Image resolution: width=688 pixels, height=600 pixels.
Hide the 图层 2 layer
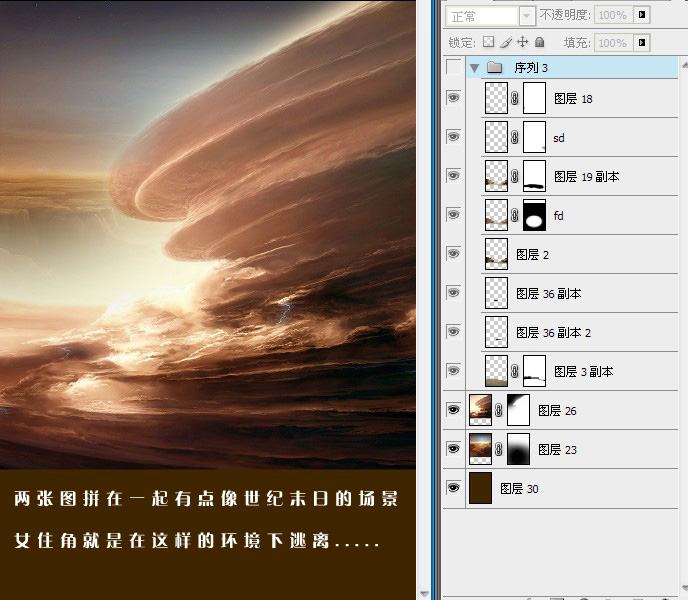coord(453,254)
